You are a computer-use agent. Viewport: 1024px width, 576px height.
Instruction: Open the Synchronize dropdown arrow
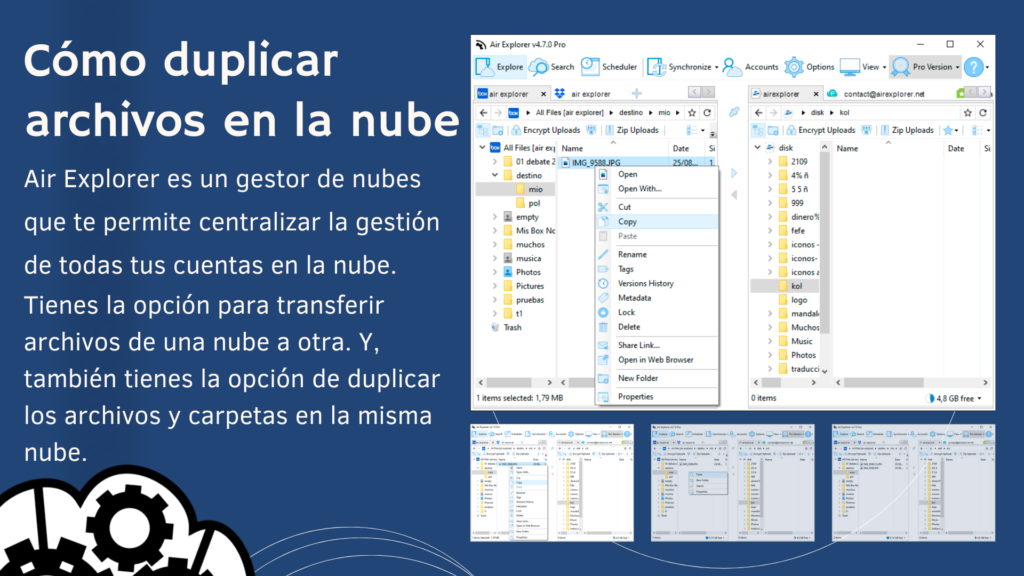716,67
